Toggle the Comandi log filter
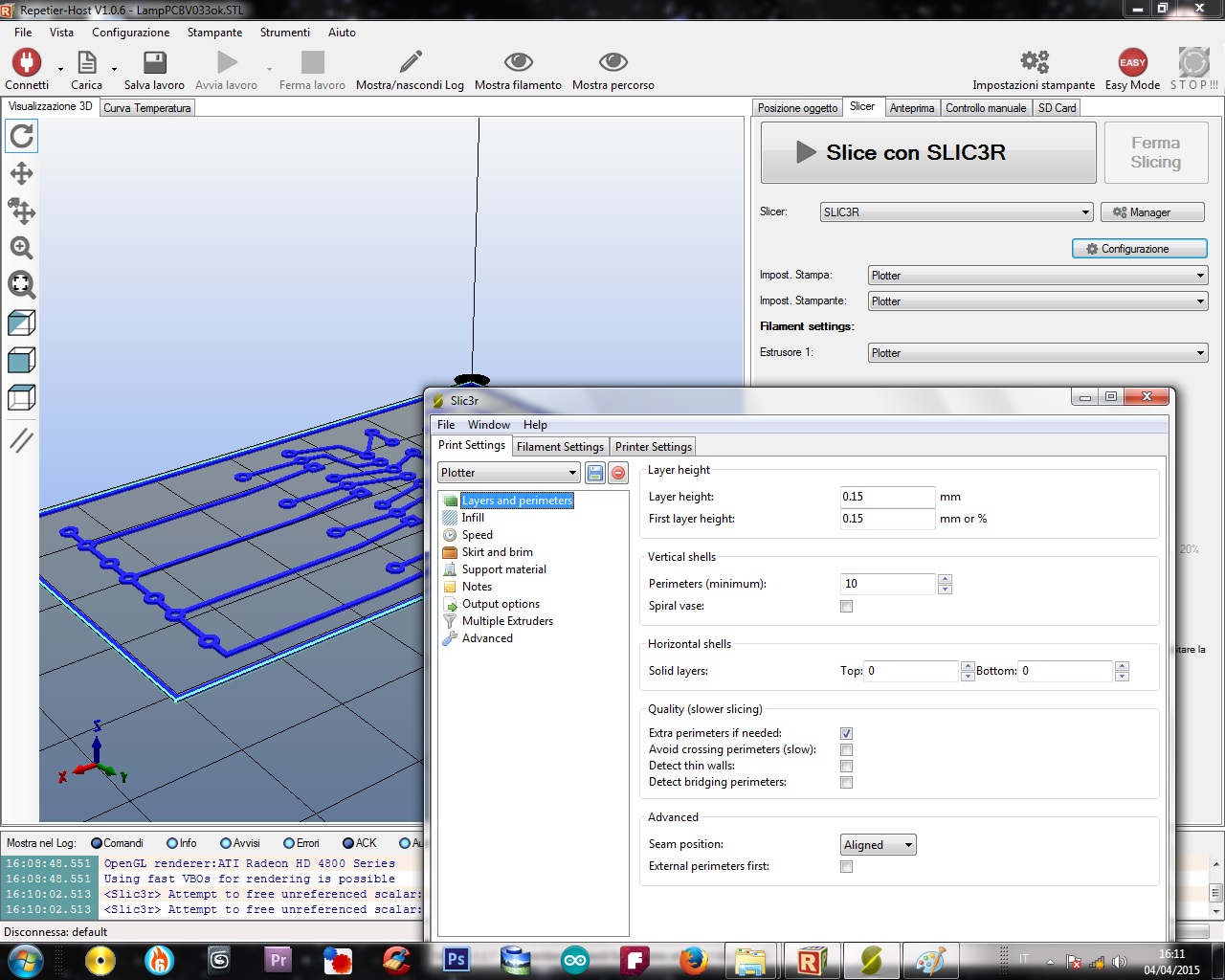Image resolution: width=1225 pixels, height=980 pixels. pos(117,843)
